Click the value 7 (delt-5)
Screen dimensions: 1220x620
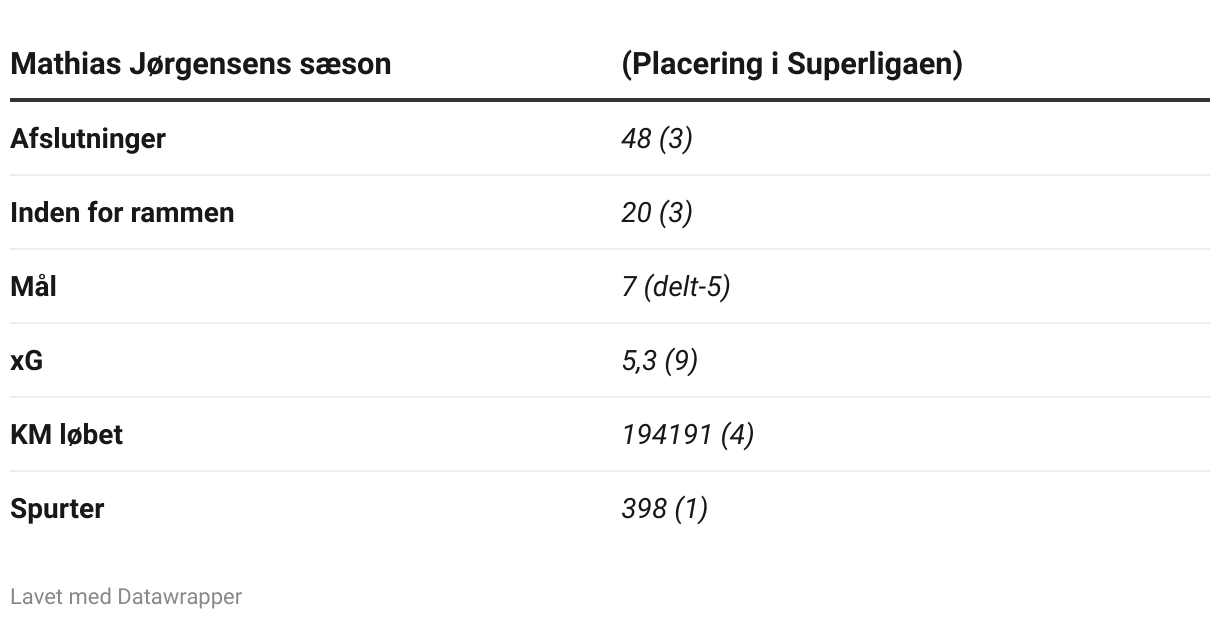[676, 287]
